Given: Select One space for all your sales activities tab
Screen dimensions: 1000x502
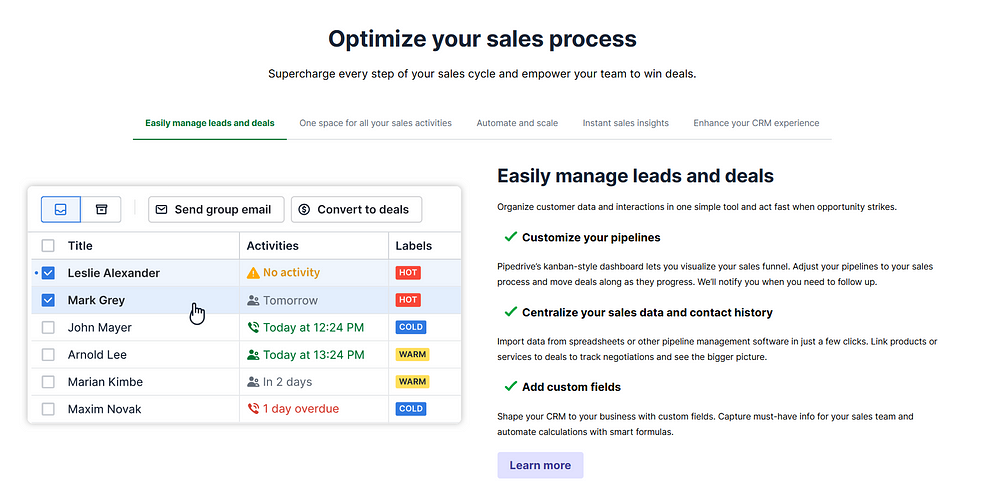Looking at the screenshot, I should tap(376, 123).
